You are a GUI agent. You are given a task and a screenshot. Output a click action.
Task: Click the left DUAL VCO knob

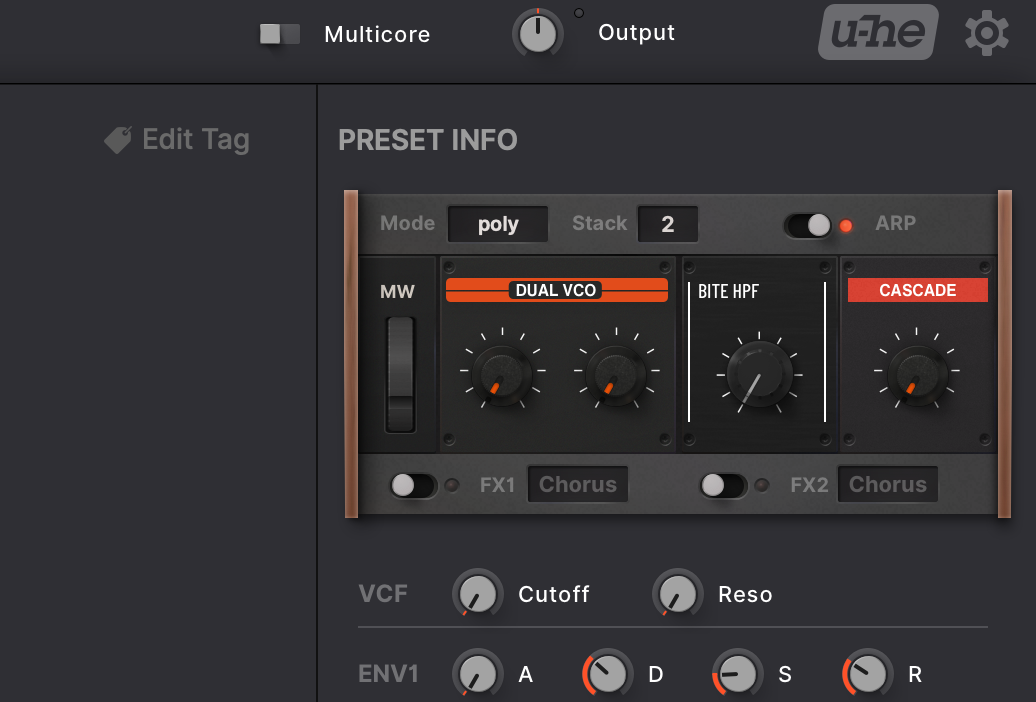point(502,373)
